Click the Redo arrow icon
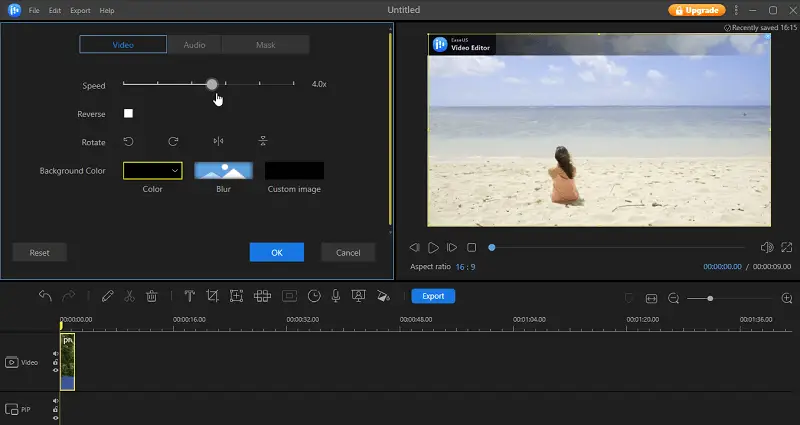Screen dimensions: 800x425 click(x=68, y=296)
